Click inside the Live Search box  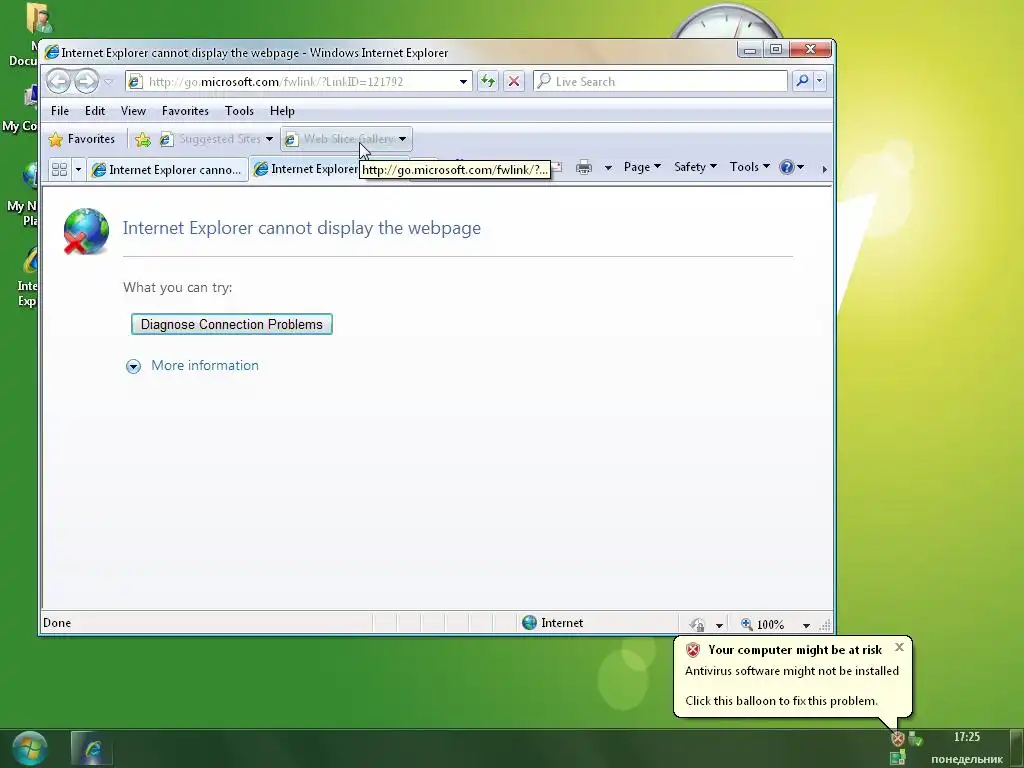(660, 82)
